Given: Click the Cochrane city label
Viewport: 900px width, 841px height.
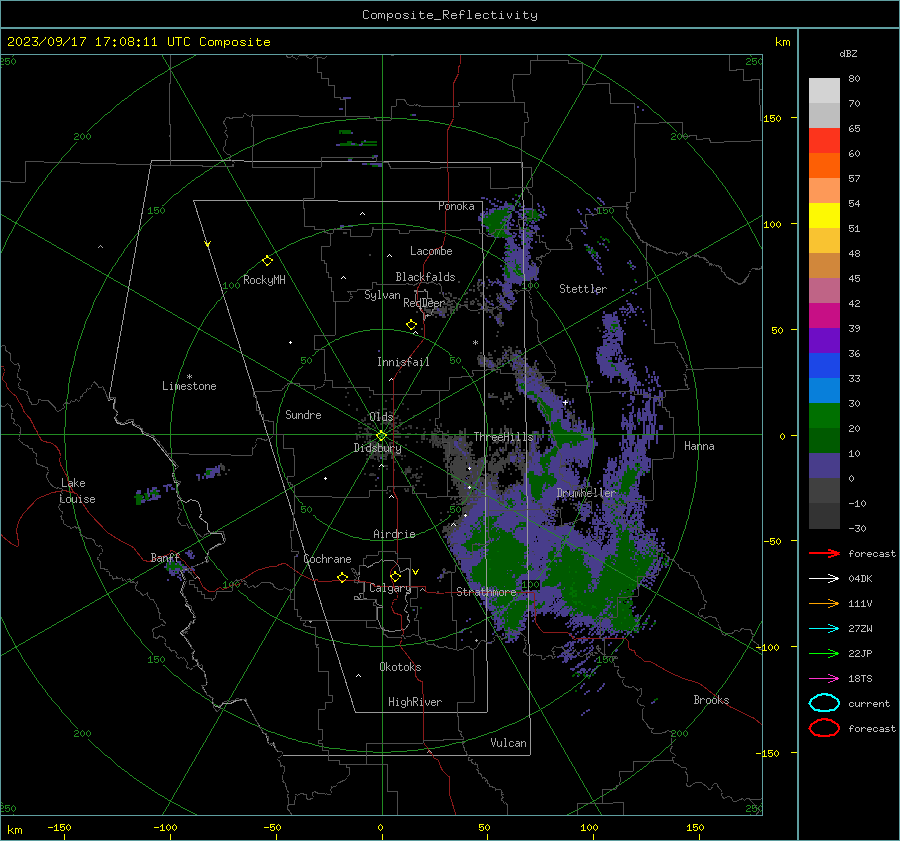Looking at the screenshot, I should pyautogui.click(x=327, y=559).
